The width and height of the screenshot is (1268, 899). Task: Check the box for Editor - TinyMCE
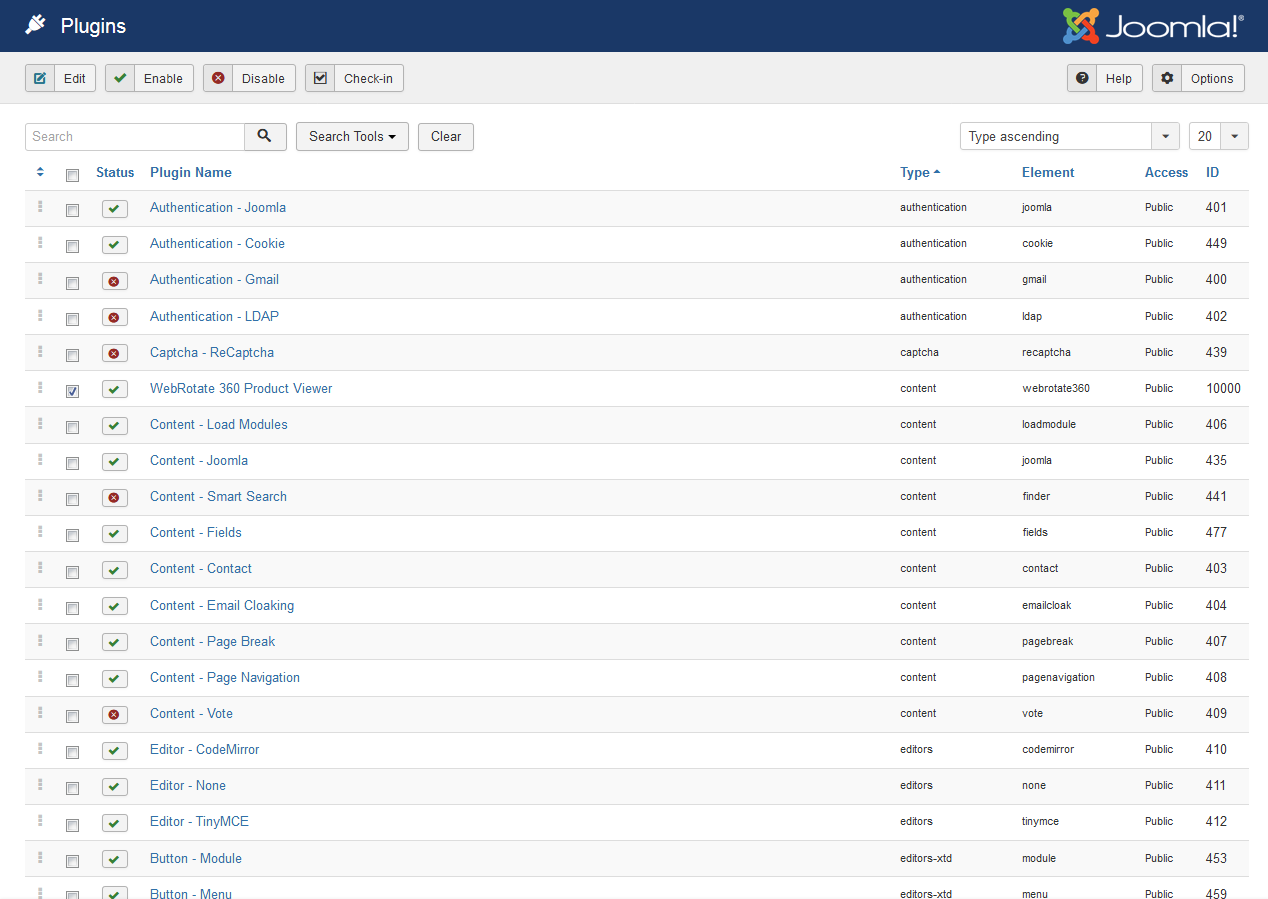tap(72, 825)
